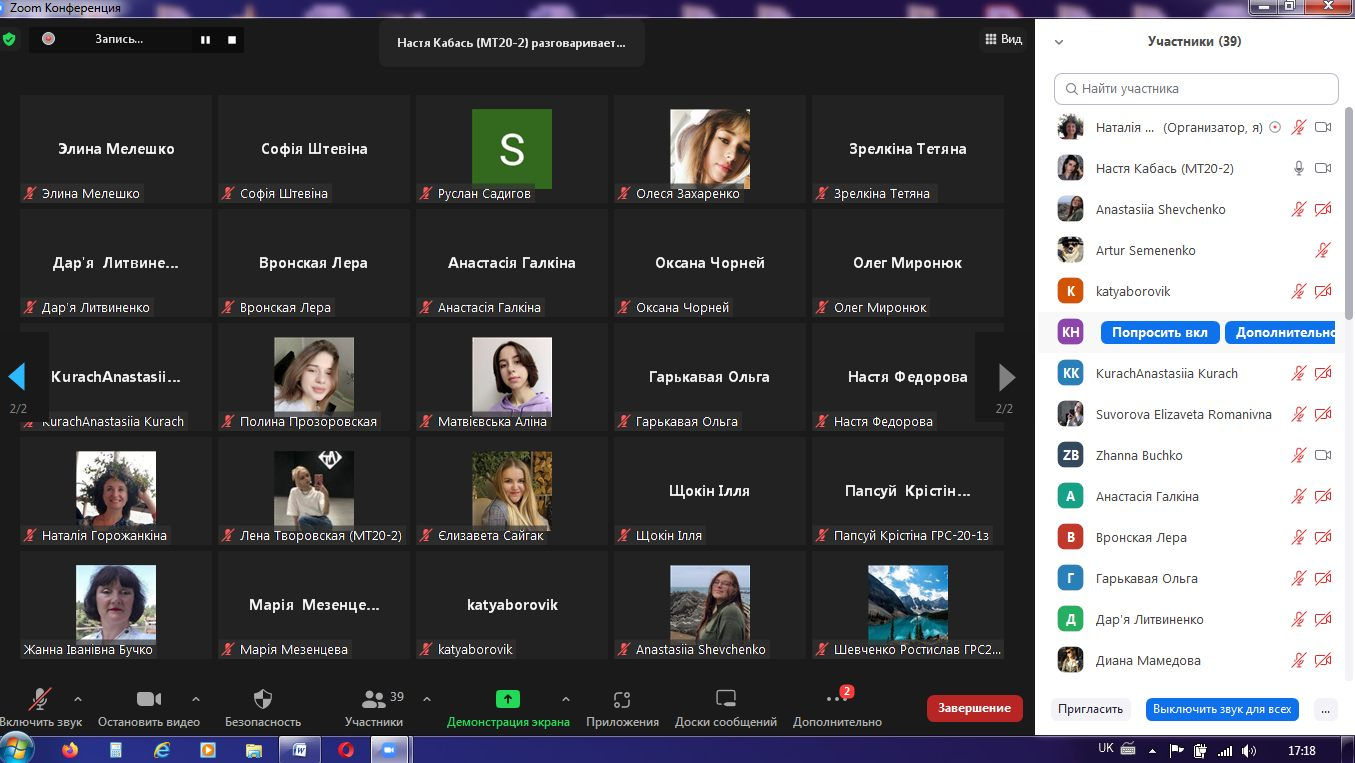Click Windows Explorer folder in taskbar
Viewport: 1355px width, 763px height.
tap(254, 749)
